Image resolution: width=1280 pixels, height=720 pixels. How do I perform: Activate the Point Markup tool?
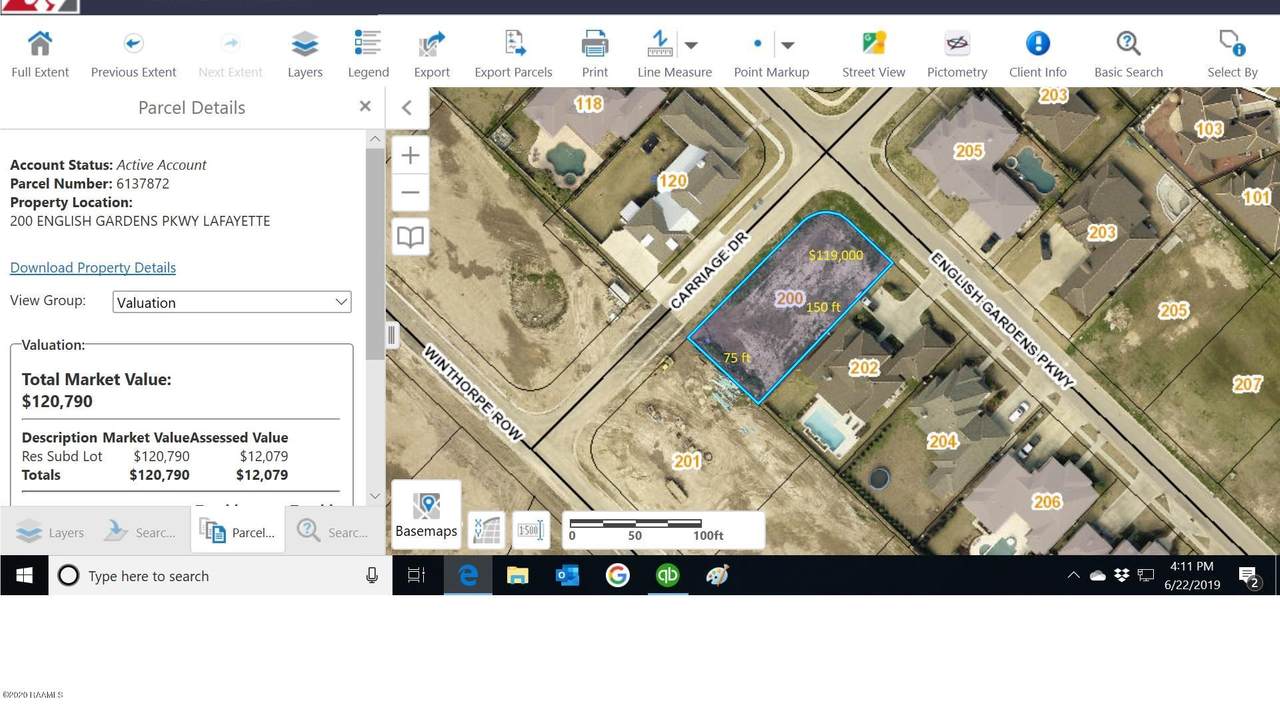[x=757, y=44]
